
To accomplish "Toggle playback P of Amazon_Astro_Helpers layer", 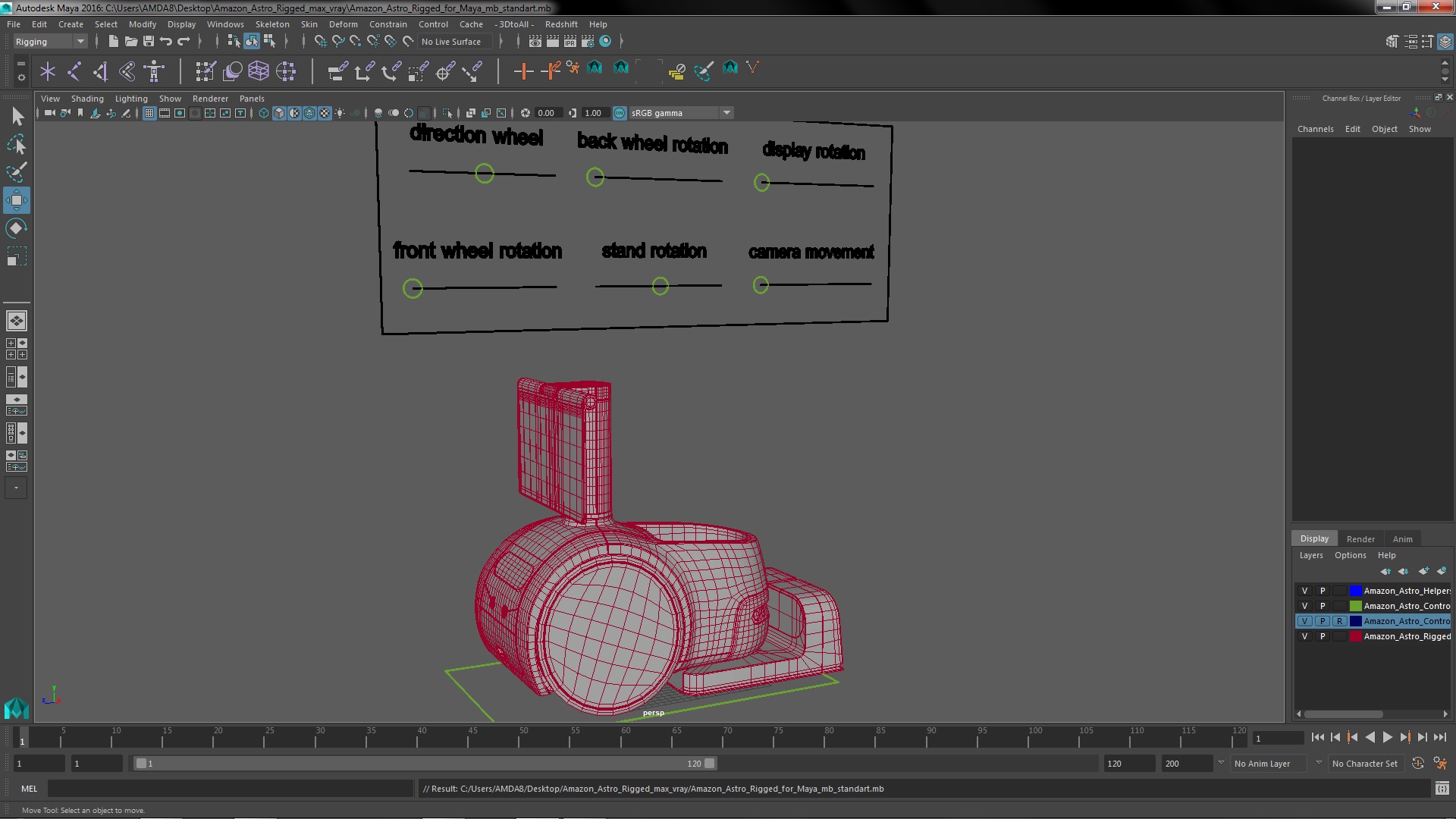I will [1323, 591].
